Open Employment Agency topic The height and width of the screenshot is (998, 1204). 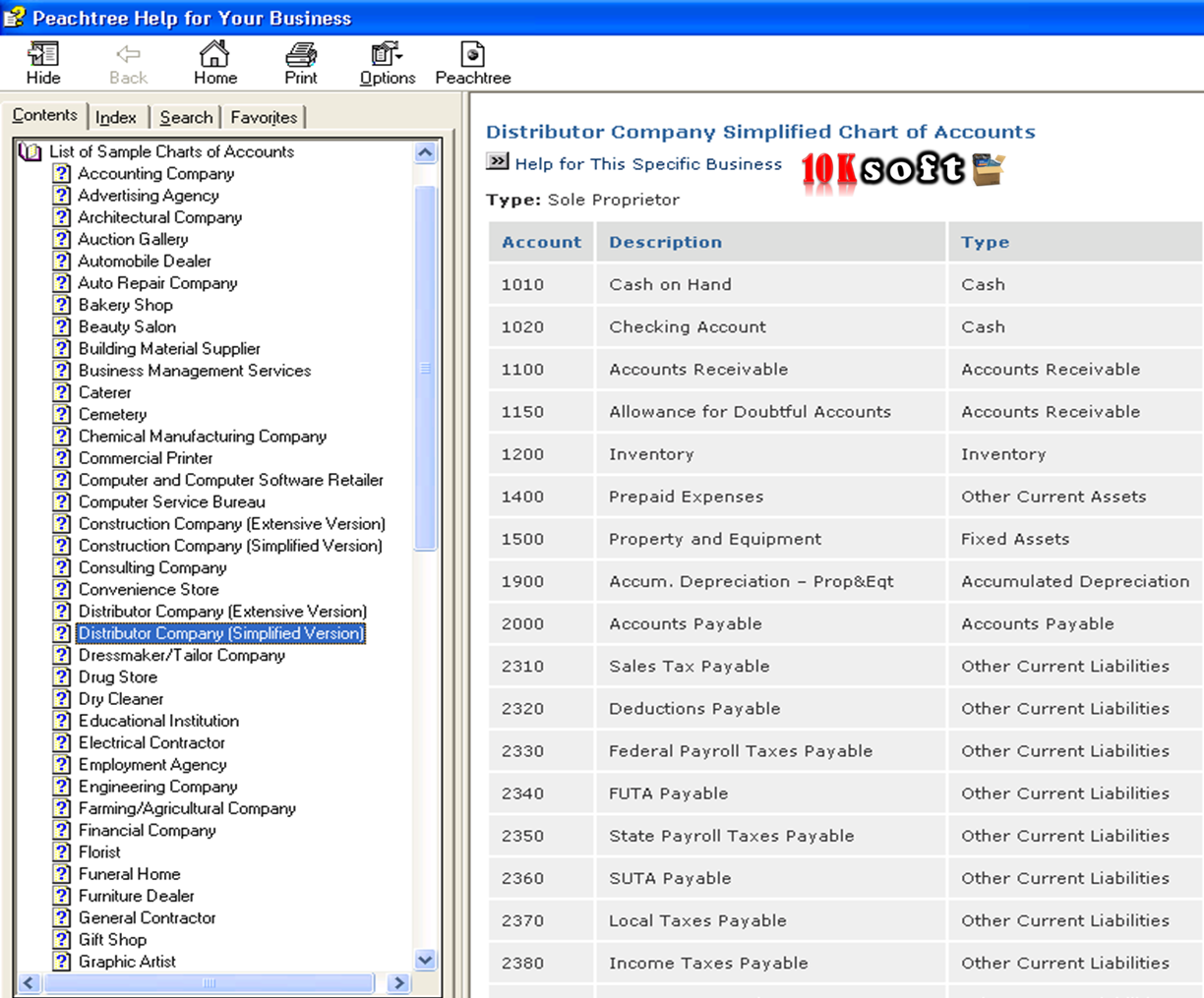[x=152, y=765]
